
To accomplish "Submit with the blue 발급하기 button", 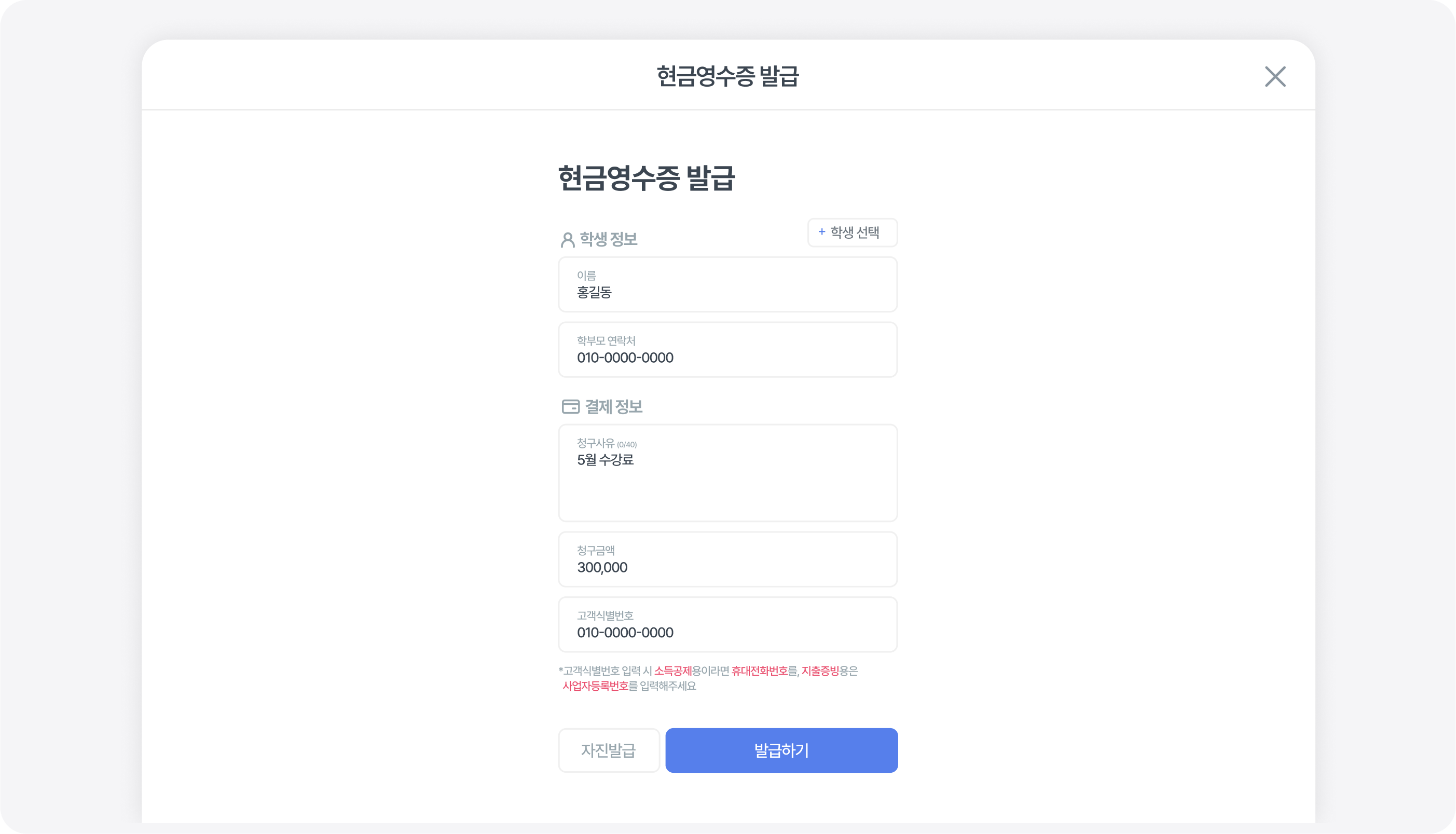I will tap(781, 750).
